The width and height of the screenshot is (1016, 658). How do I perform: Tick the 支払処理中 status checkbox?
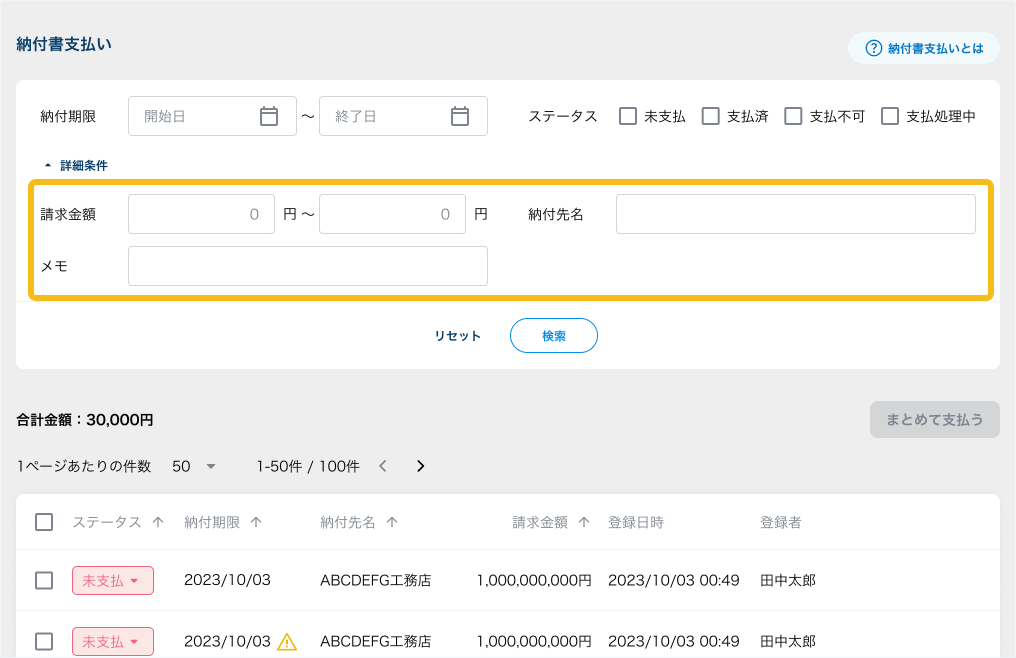(890, 116)
